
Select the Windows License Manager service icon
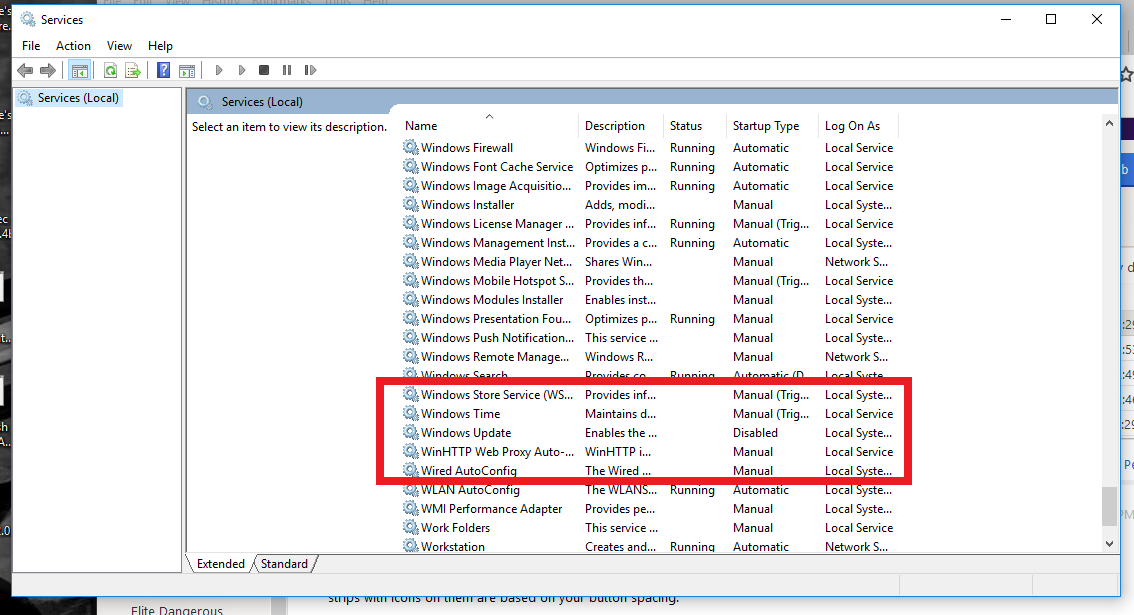coord(411,223)
